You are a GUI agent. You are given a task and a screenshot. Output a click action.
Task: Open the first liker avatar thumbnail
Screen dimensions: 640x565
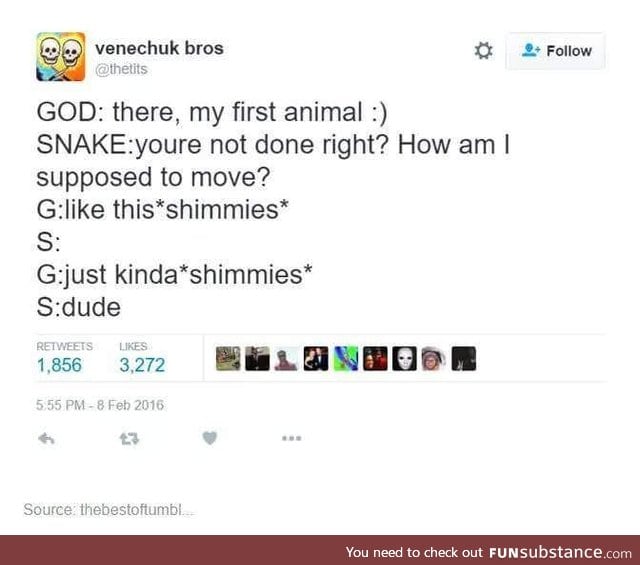tap(228, 358)
